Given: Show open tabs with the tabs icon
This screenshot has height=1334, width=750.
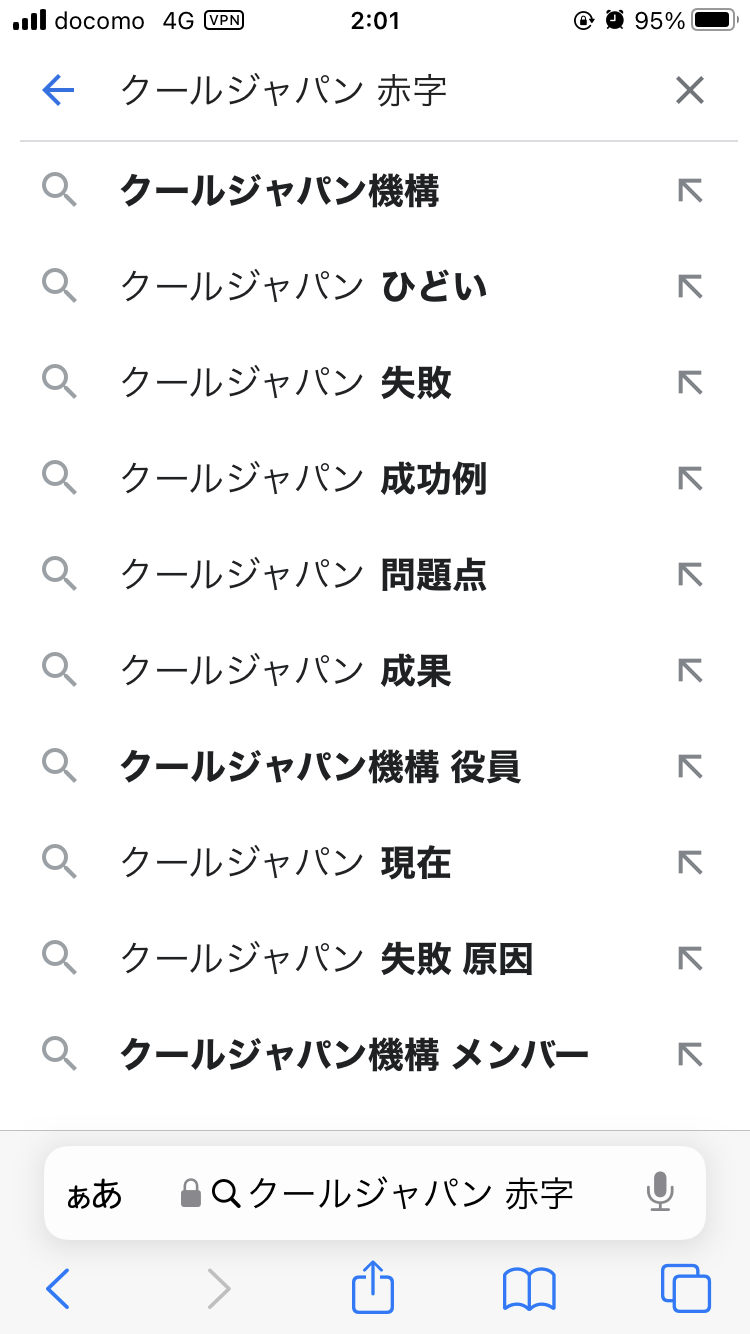Looking at the screenshot, I should [686, 1288].
